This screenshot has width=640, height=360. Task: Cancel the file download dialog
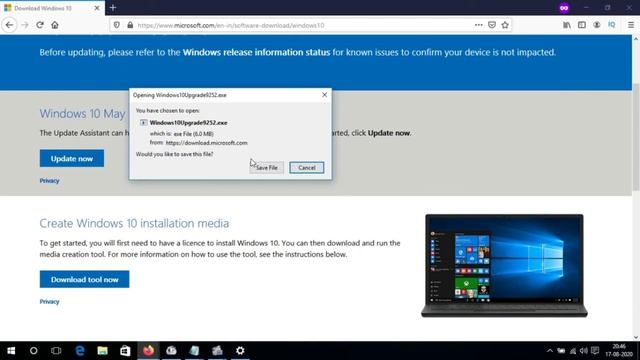tap(307, 167)
